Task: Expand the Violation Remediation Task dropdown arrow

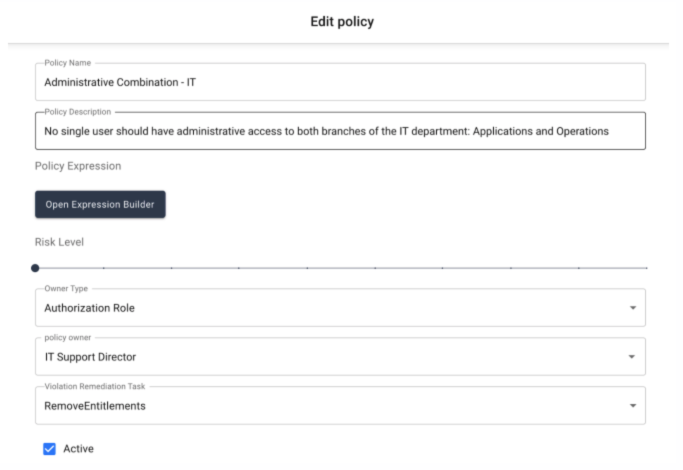Action: [x=632, y=406]
